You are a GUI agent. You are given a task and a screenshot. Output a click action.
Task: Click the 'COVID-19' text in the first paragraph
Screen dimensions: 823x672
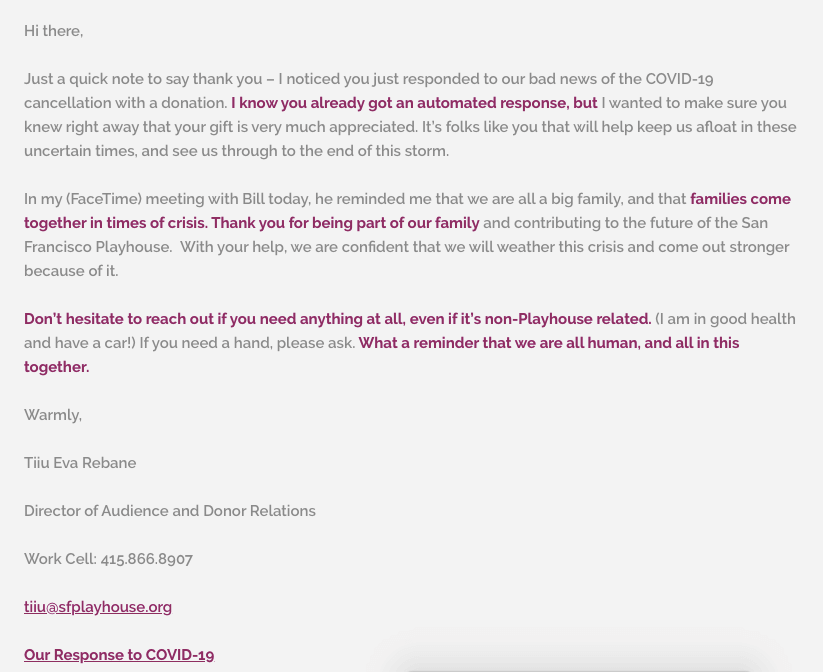[679, 79]
